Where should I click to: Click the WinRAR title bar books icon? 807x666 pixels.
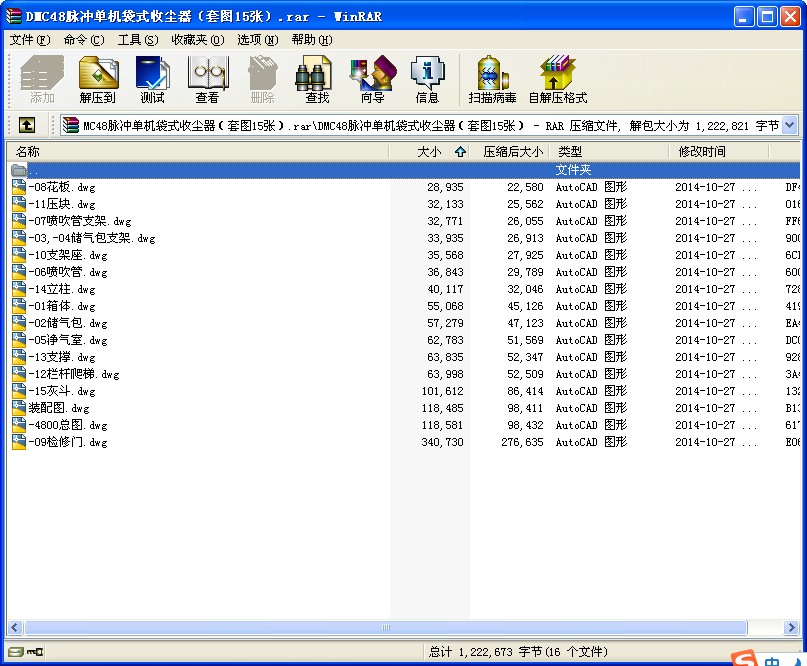tap(13, 16)
